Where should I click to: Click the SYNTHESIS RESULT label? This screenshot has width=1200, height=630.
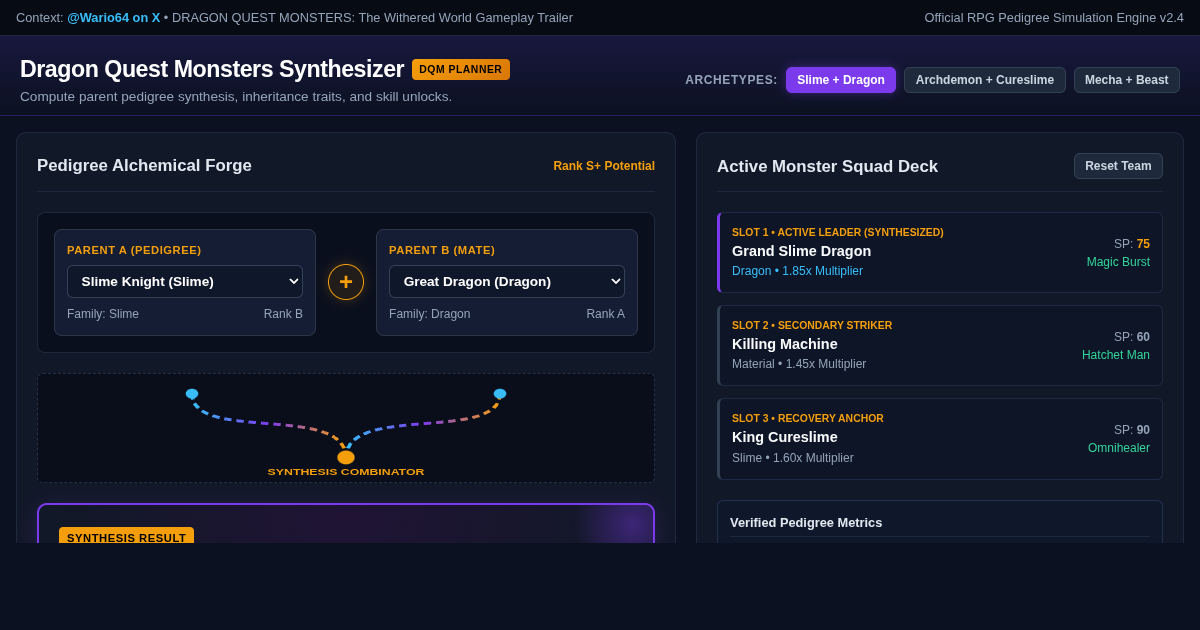(x=126, y=536)
